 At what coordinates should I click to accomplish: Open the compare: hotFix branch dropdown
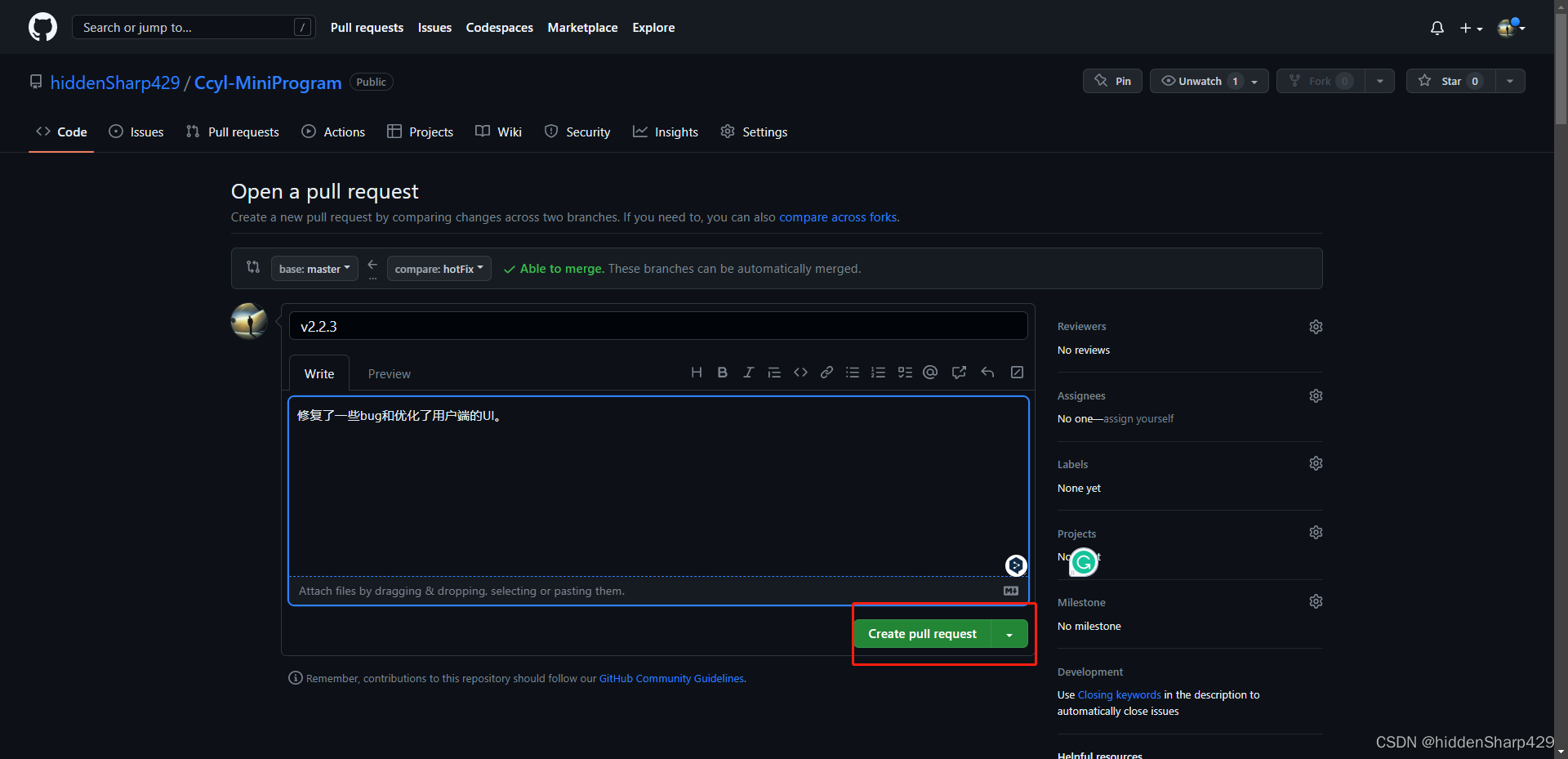pyautogui.click(x=439, y=269)
